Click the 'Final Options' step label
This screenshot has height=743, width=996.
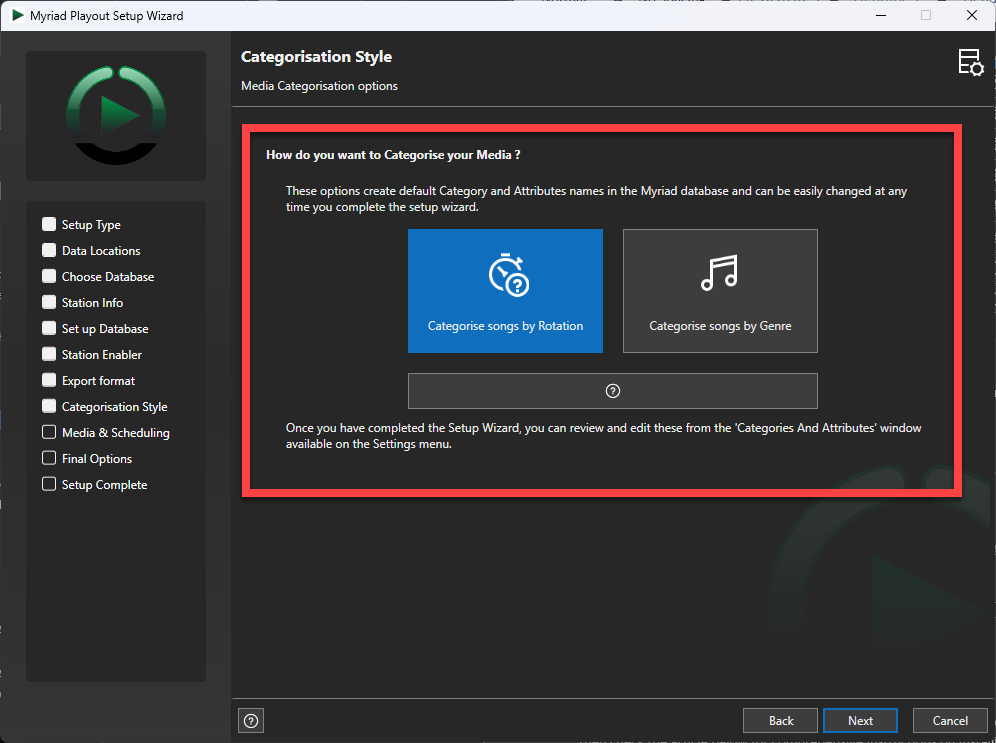(x=97, y=459)
